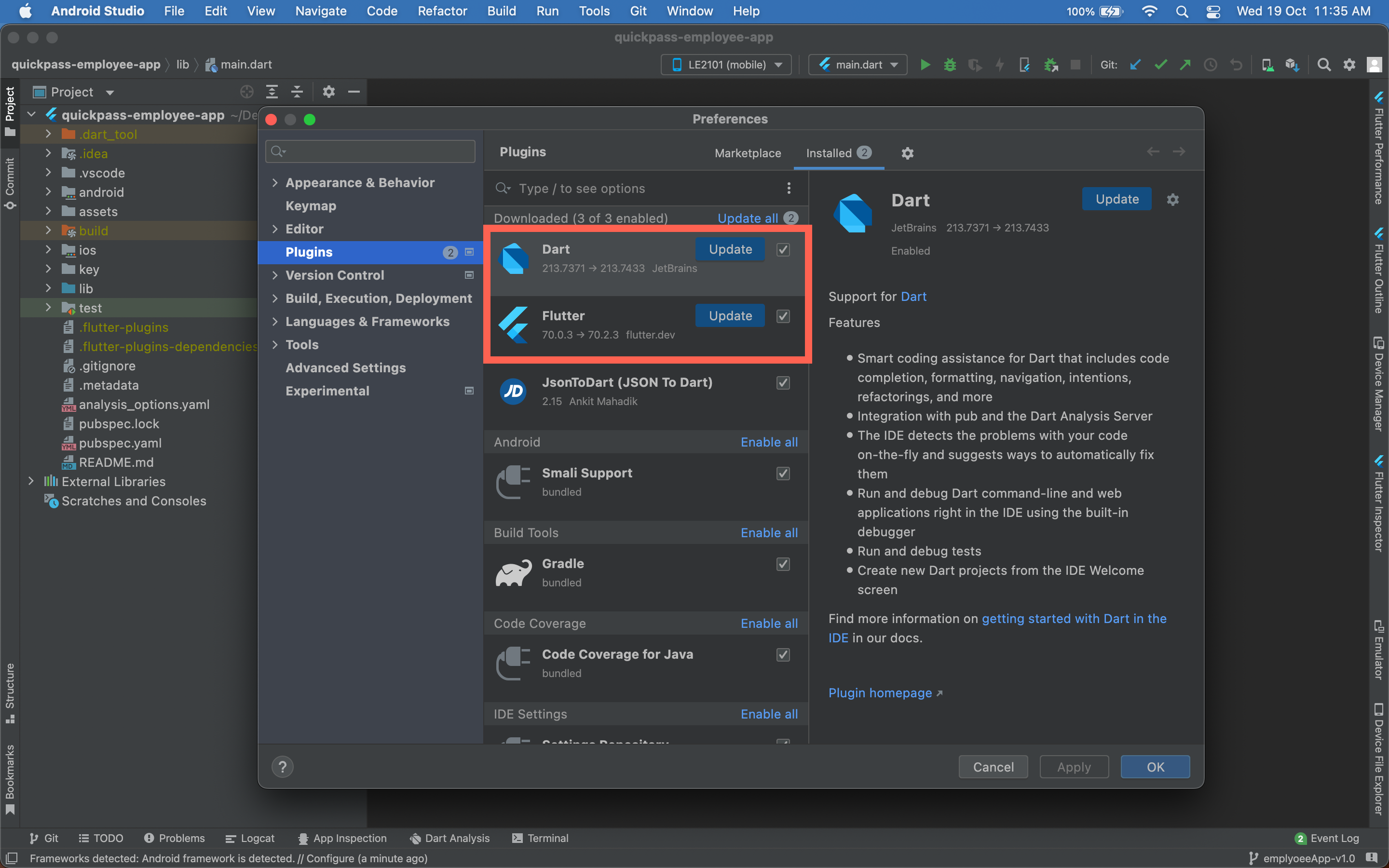Open the Logcat tool window

coord(250,838)
